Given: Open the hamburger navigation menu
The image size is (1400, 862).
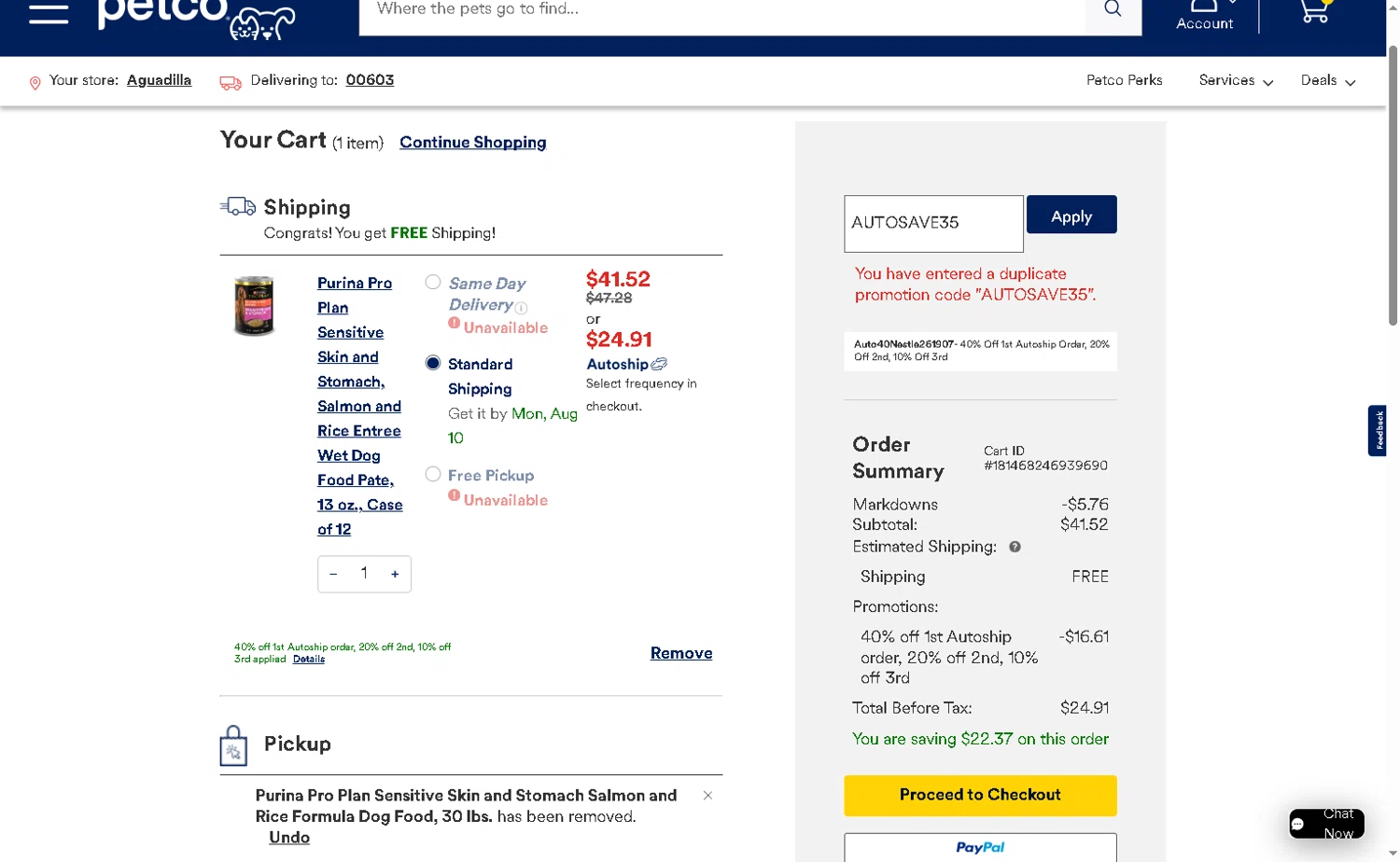Looking at the screenshot, I should (x=49, y=12).
